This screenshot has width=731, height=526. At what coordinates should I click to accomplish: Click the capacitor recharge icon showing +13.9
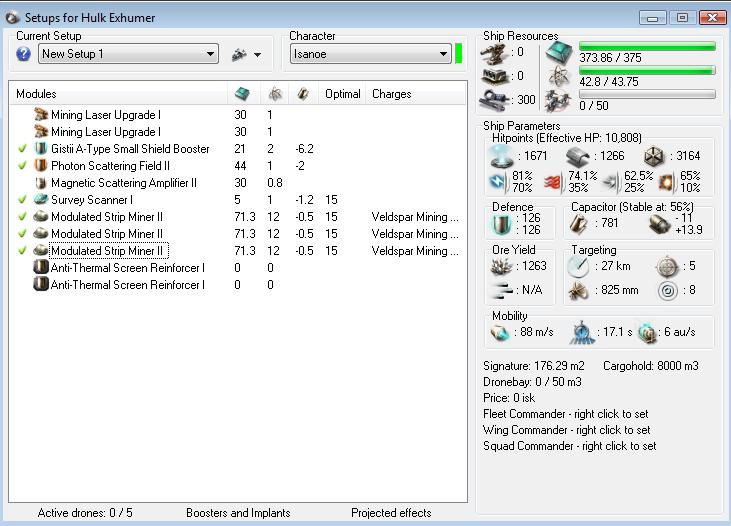(659, 224)
